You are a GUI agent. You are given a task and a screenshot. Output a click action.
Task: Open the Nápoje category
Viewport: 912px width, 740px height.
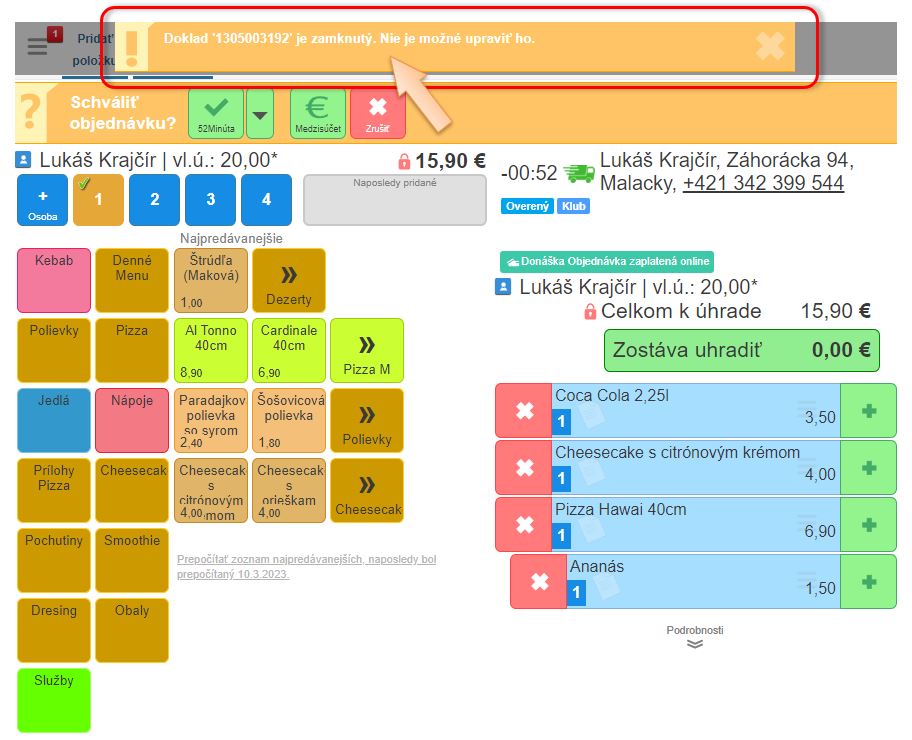pyautogui.click(x=131, y=421)
